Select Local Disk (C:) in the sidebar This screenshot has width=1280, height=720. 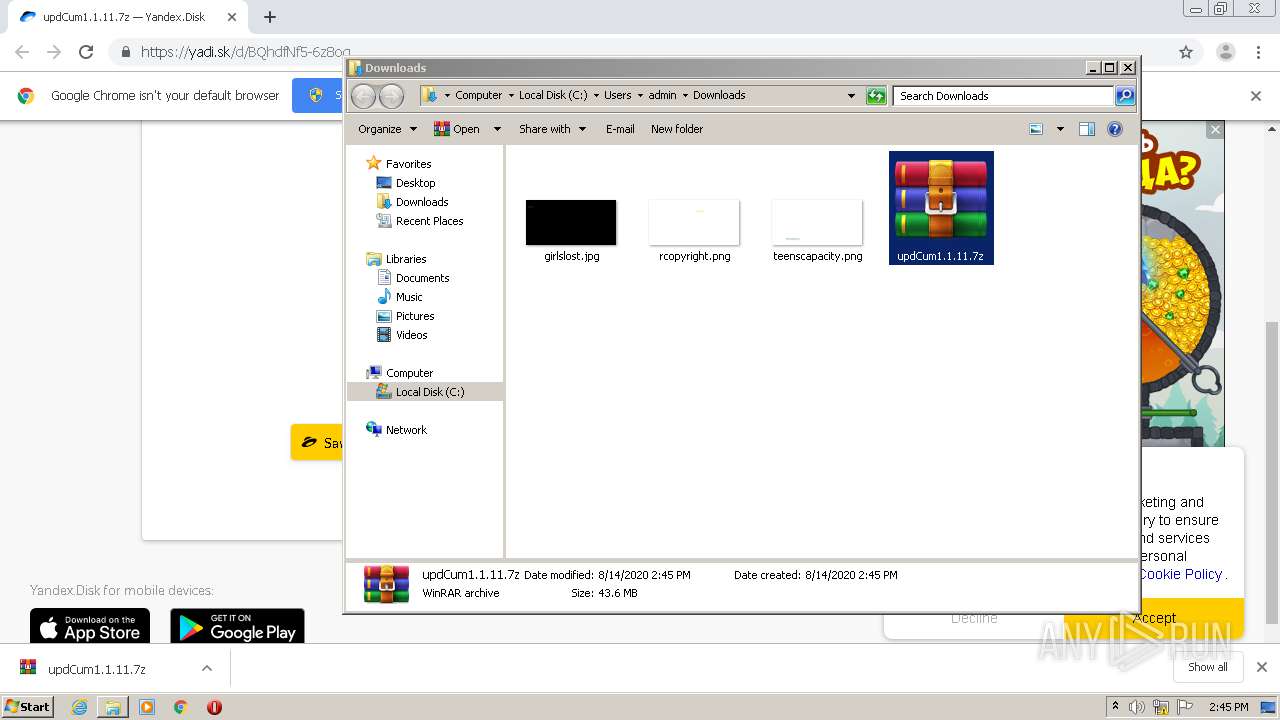pyautogui.click(x=425, y=392)
